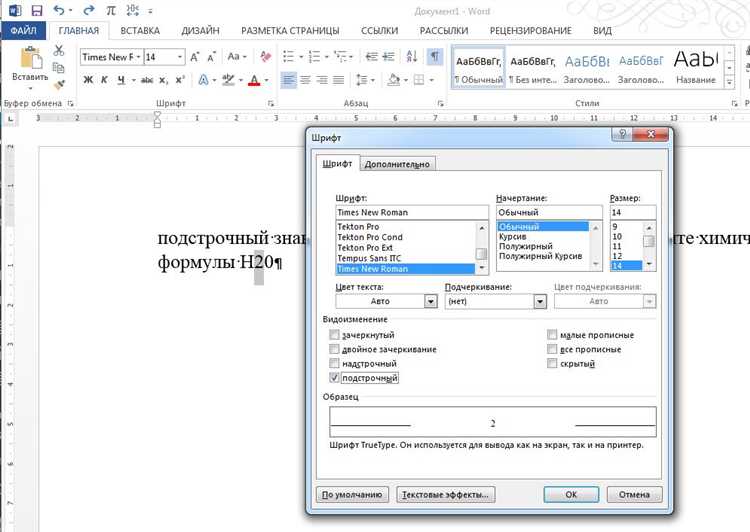Apply superscript with the x² ribbon icon
Viewport: 750px width, 532px height.
(x=180, y=80)
